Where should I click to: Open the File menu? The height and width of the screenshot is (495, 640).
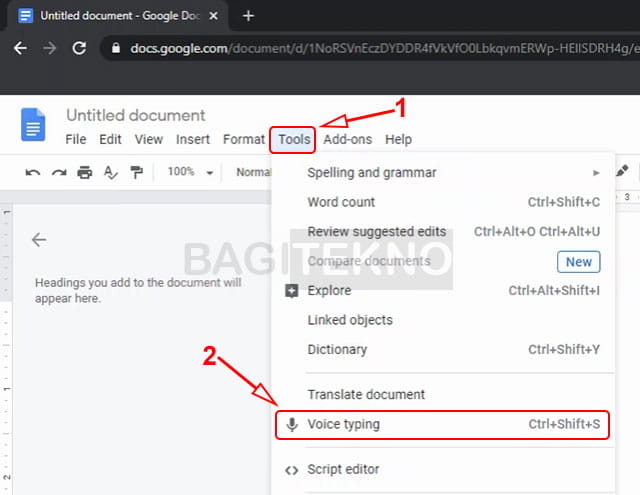point(76,140)
